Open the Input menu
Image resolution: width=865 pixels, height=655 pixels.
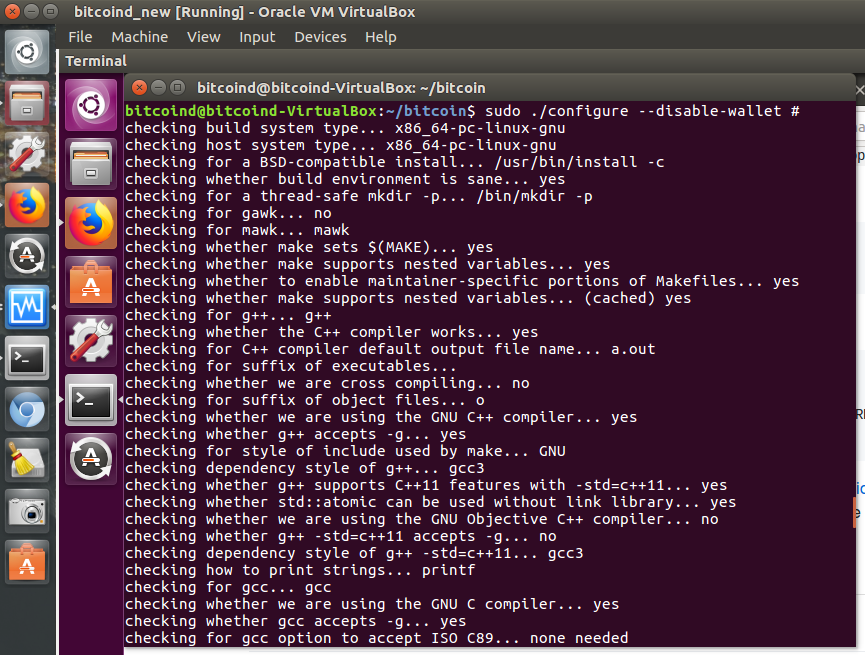tap(257, 37)
